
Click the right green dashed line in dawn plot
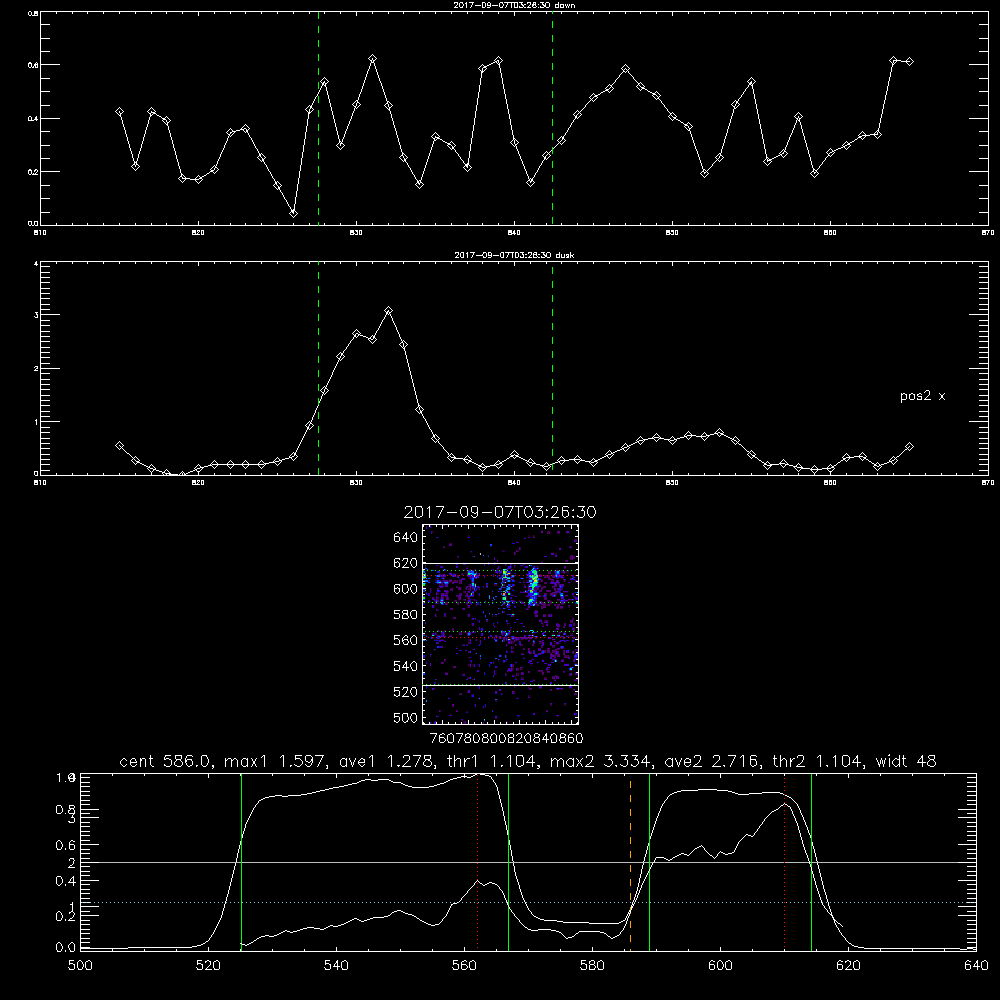(x=552, y=118)
